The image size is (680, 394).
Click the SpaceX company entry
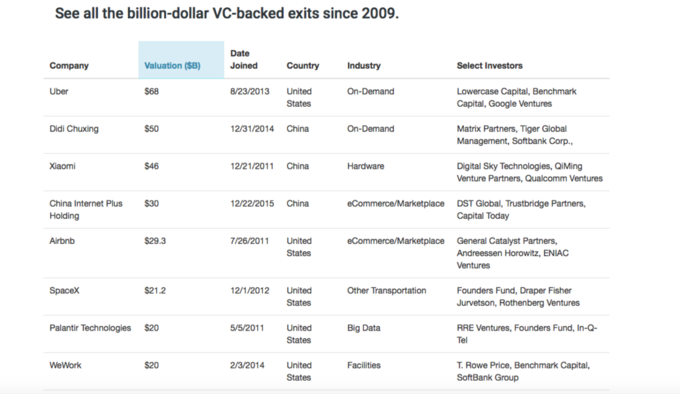(x=65, y=290)
